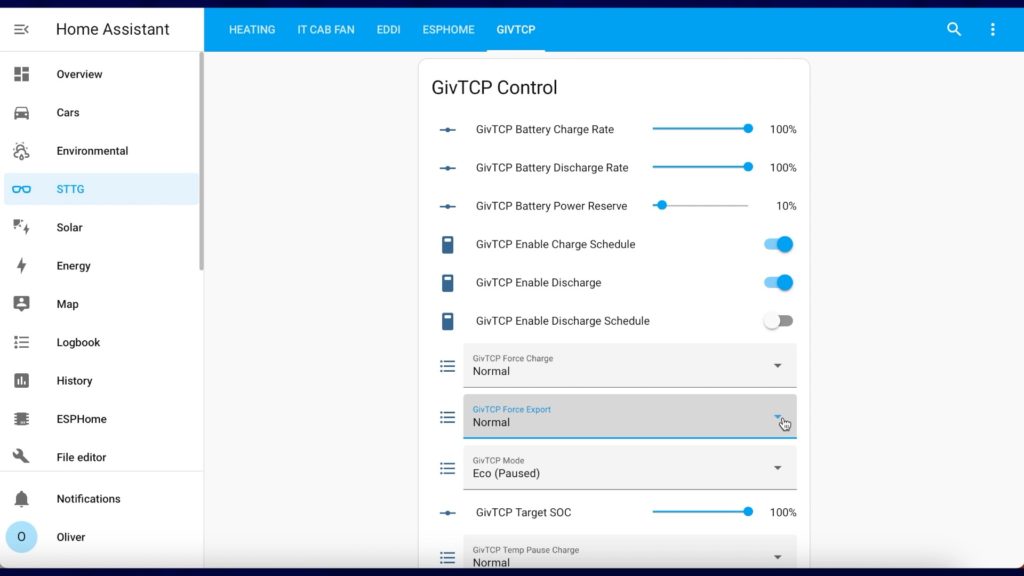This screenshot has height=576, width=1024.
Task: Open File editor sidebar entry
Action: [101, 457]
